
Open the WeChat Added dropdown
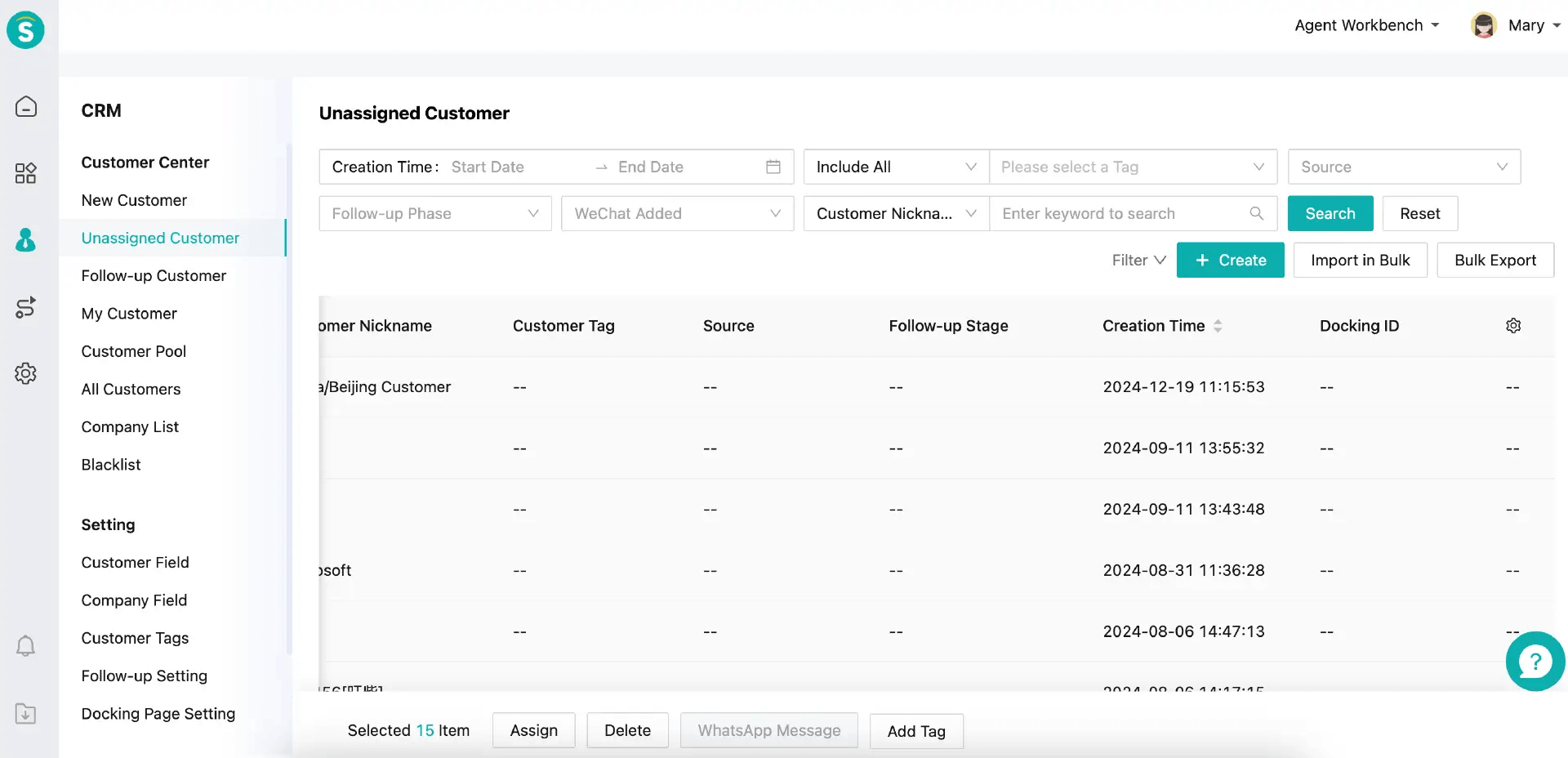tap(677, 213)
